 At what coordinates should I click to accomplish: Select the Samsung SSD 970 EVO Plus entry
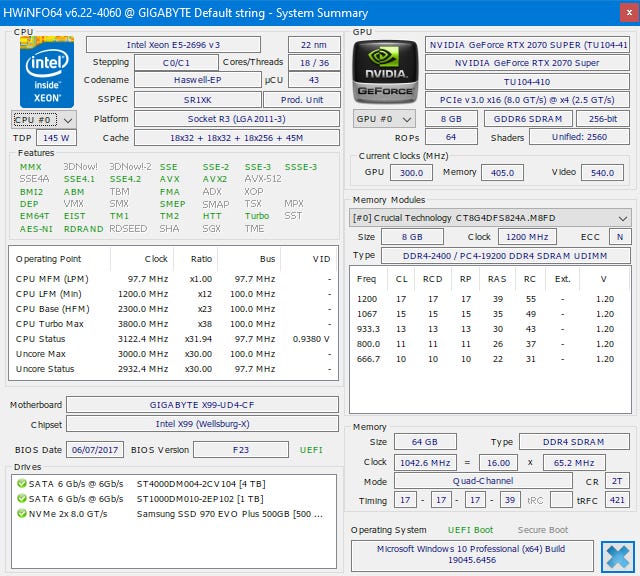[x=229, y=514]
